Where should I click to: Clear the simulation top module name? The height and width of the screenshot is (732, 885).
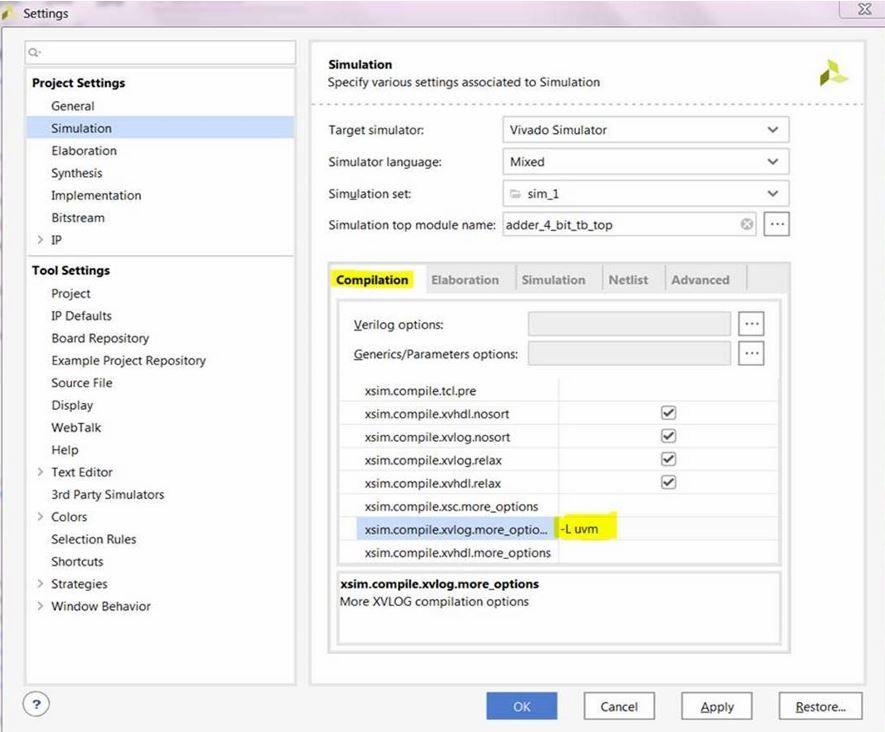pyautogui.click(x=747, y=225)
